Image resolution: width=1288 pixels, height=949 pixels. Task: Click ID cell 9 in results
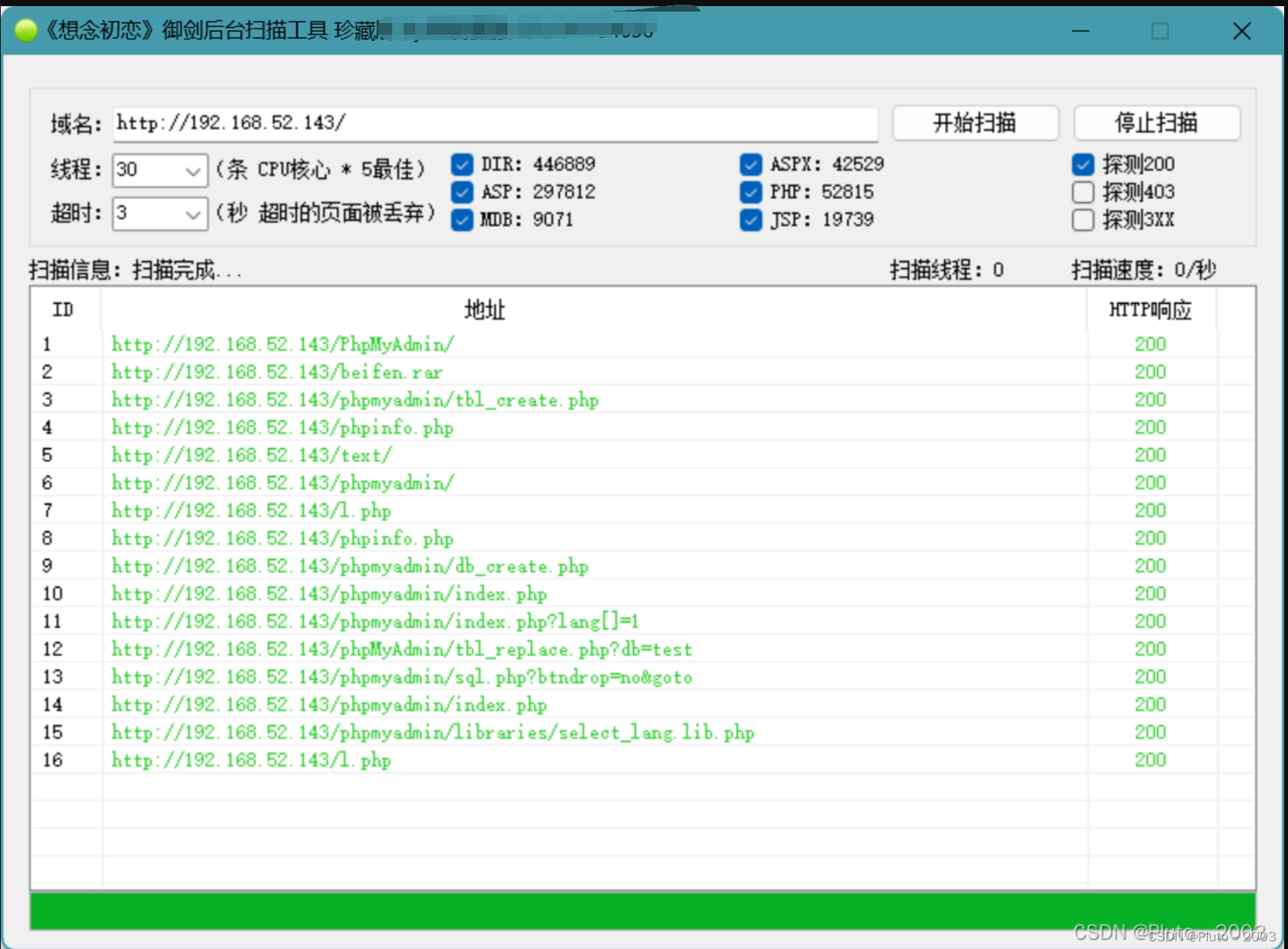click(48, 566)
